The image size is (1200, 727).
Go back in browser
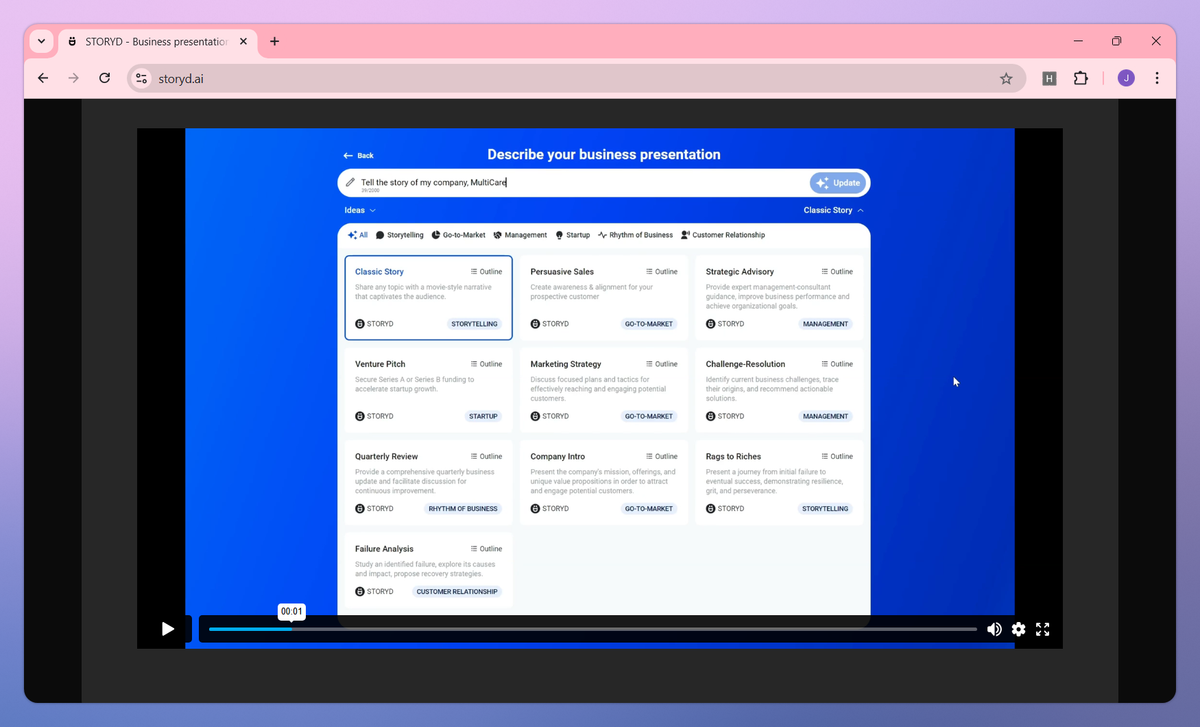click(x=42, y=78)
